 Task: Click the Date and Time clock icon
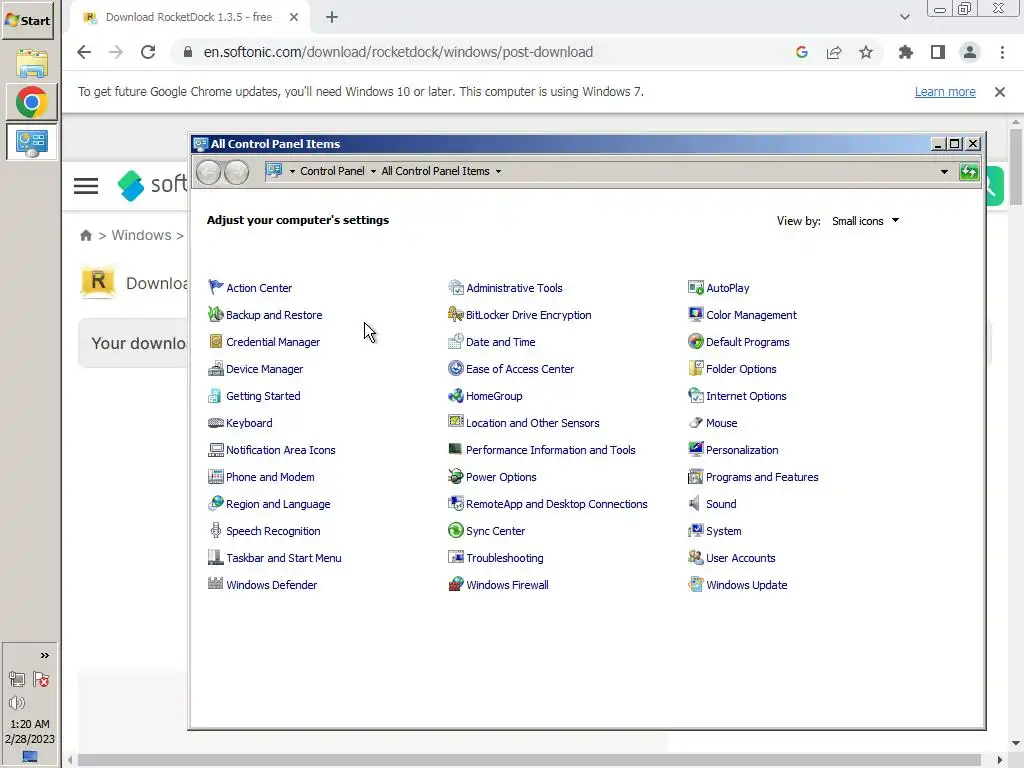(x=455, y=342)
